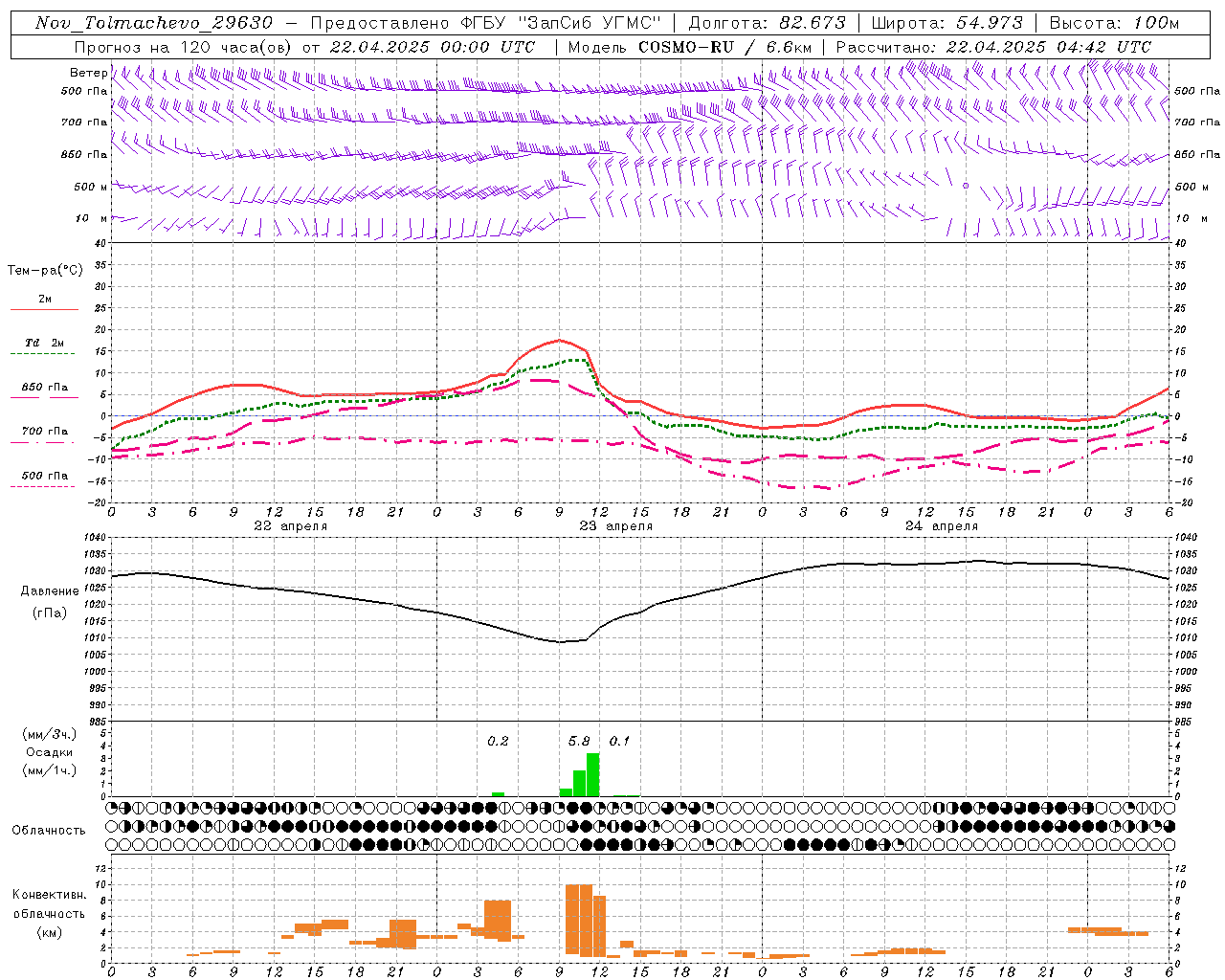Click the (мм/3ч.) units label

tap(49, 734)
